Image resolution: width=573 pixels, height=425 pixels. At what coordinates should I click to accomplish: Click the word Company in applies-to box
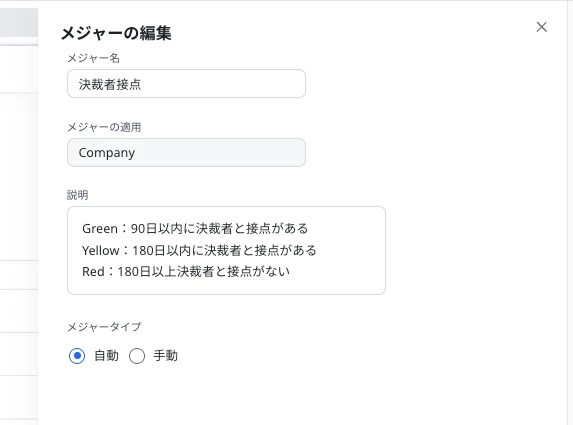[x=107, y=153]
